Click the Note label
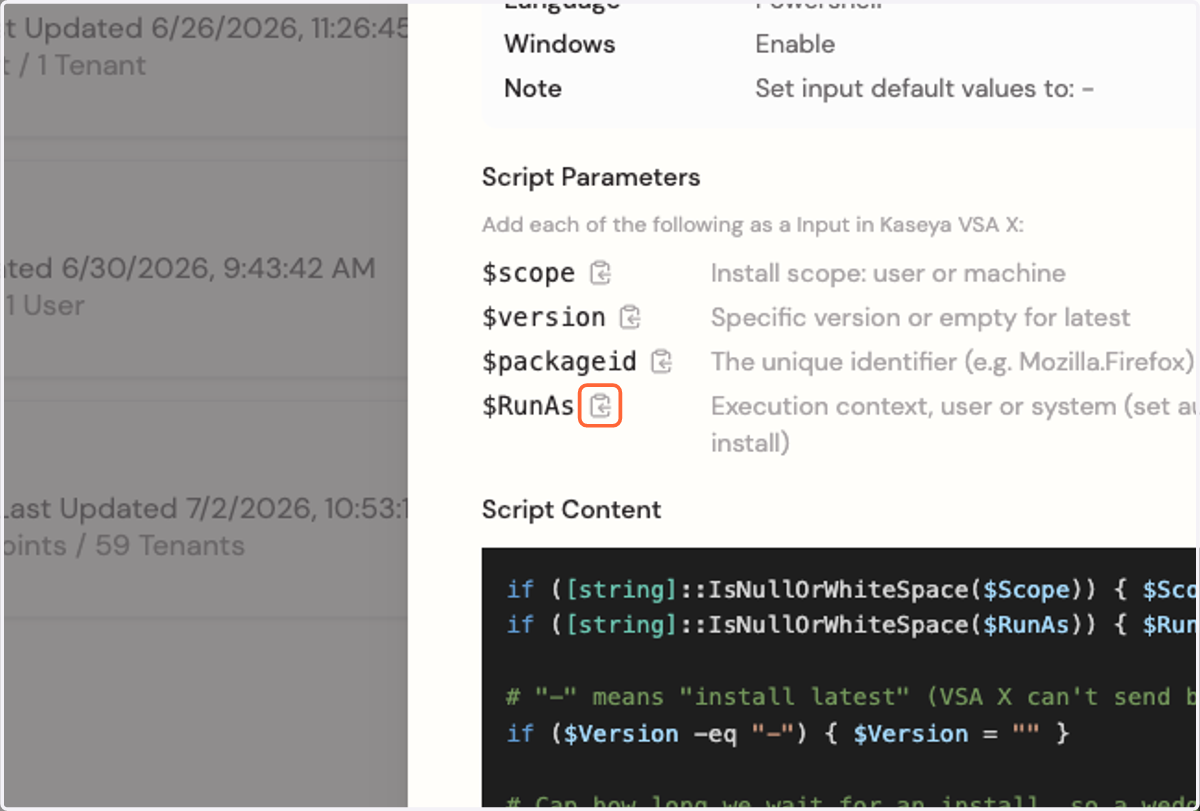 pyautogui.click(x=532, y=88)
